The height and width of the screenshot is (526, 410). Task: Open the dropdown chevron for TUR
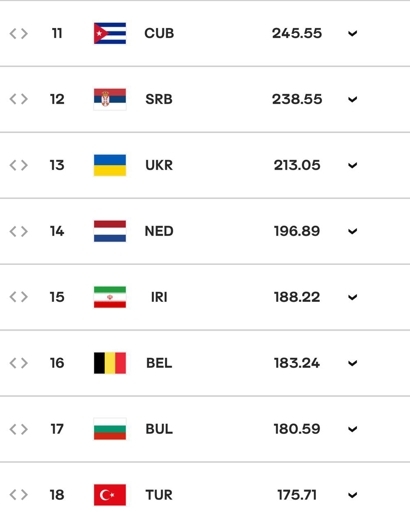(352, 495)
